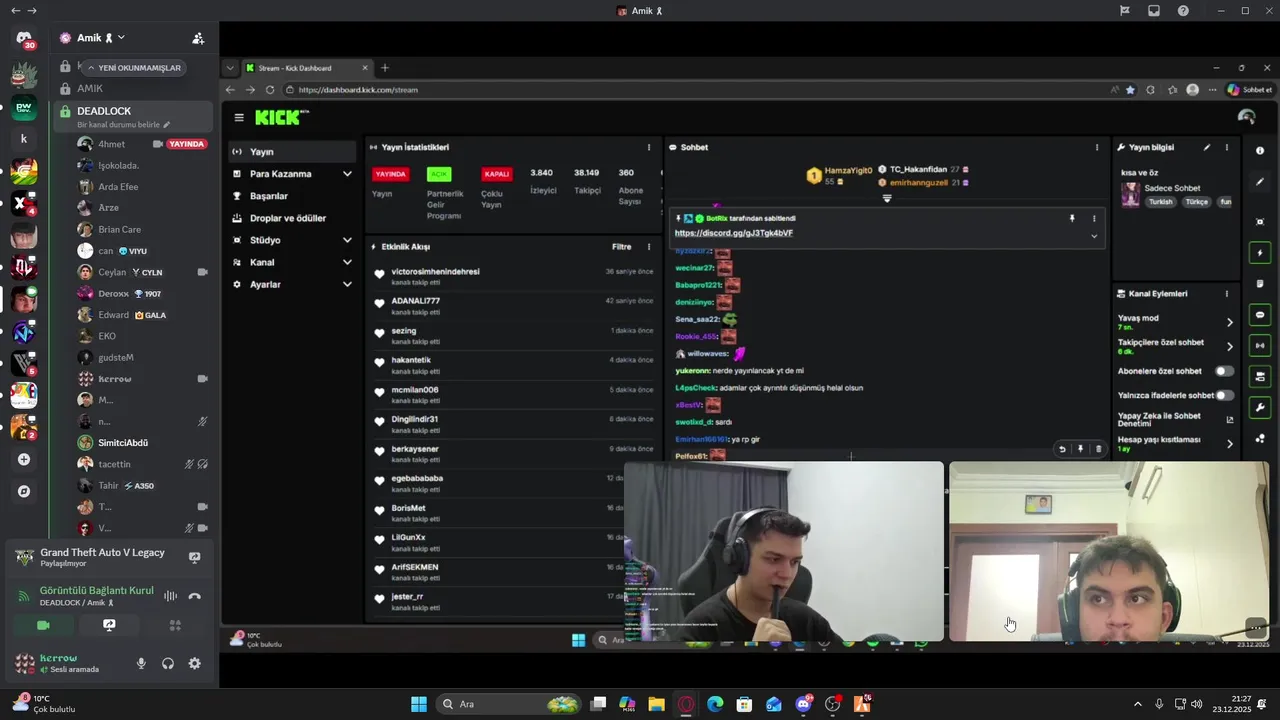
Task: Deafen audio with the headphones icon
Action: click(x=168, y=663)
